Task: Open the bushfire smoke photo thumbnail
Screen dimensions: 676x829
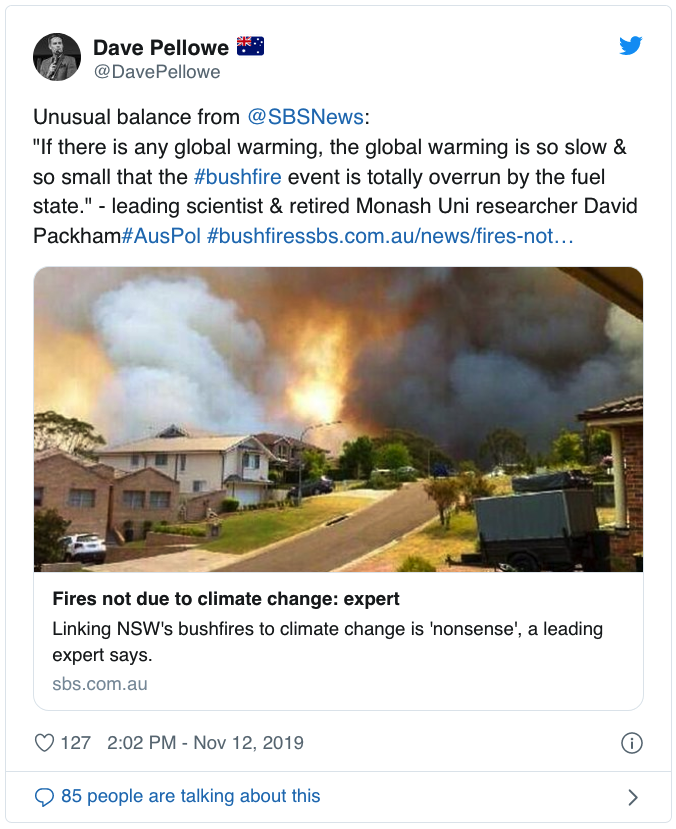Action: tap(338, 420)
